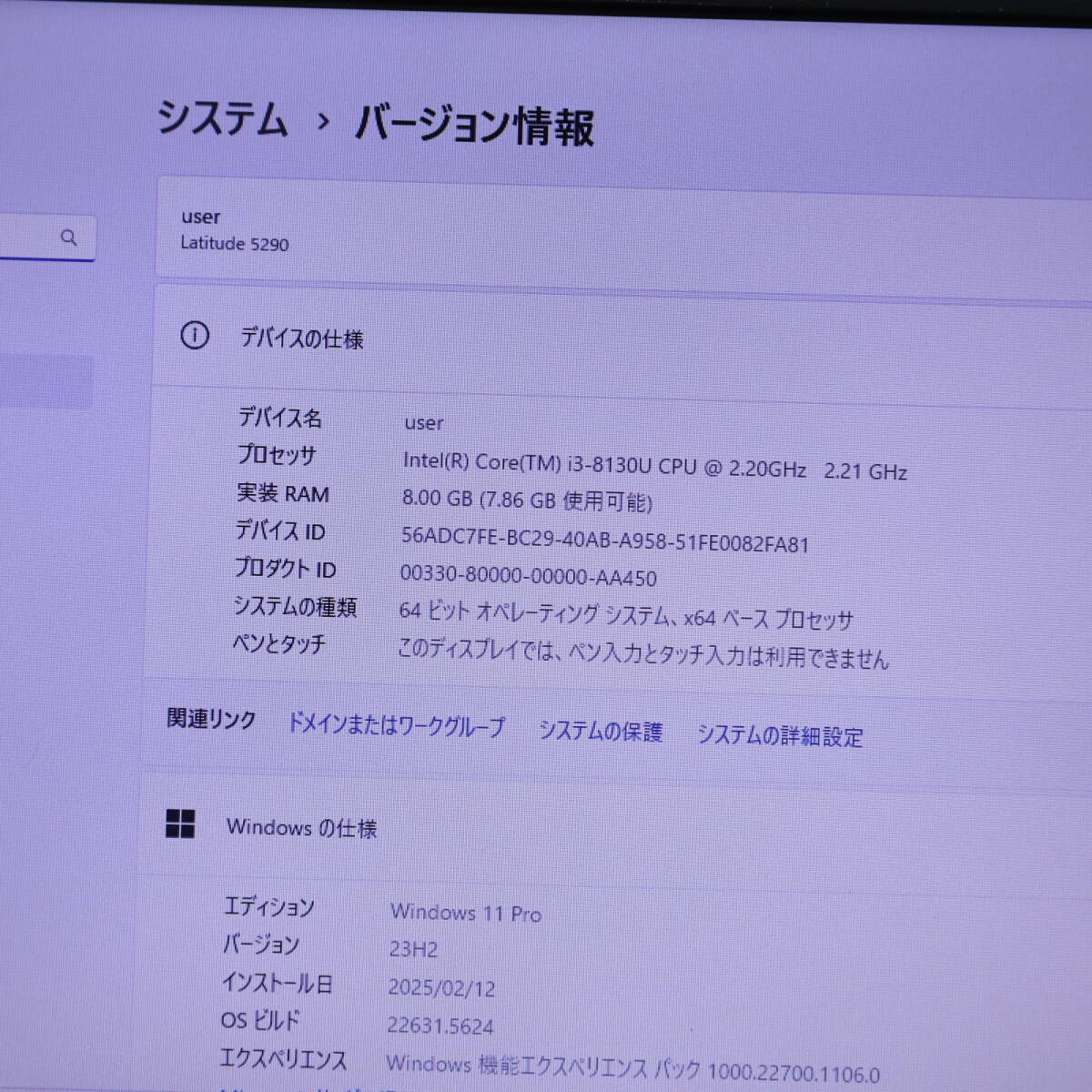Click the ペンとタッチ label

pyautogui.click(x=278, y=644)
